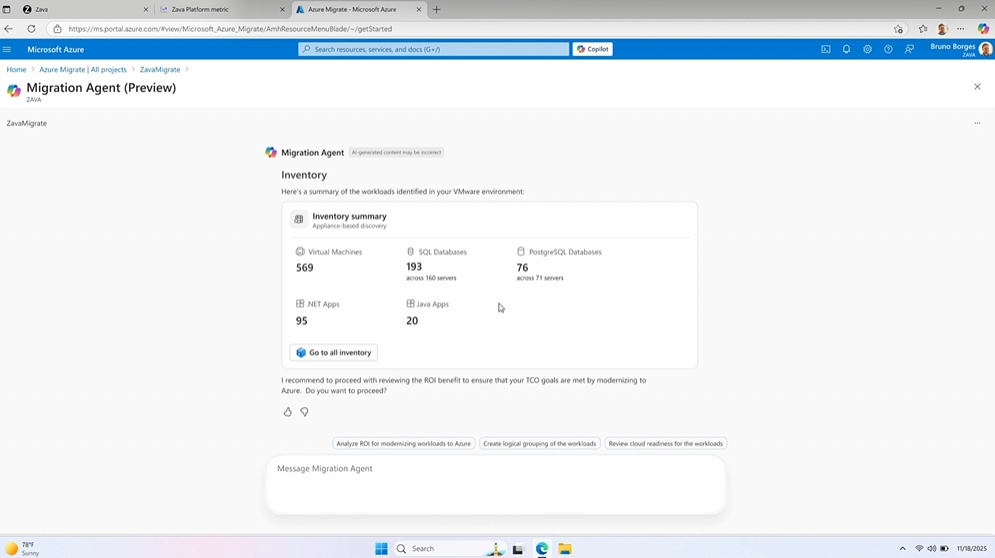Screen dimensions: 995x558
Task: Click the Copilot button
Action: (x=592, y=49)
